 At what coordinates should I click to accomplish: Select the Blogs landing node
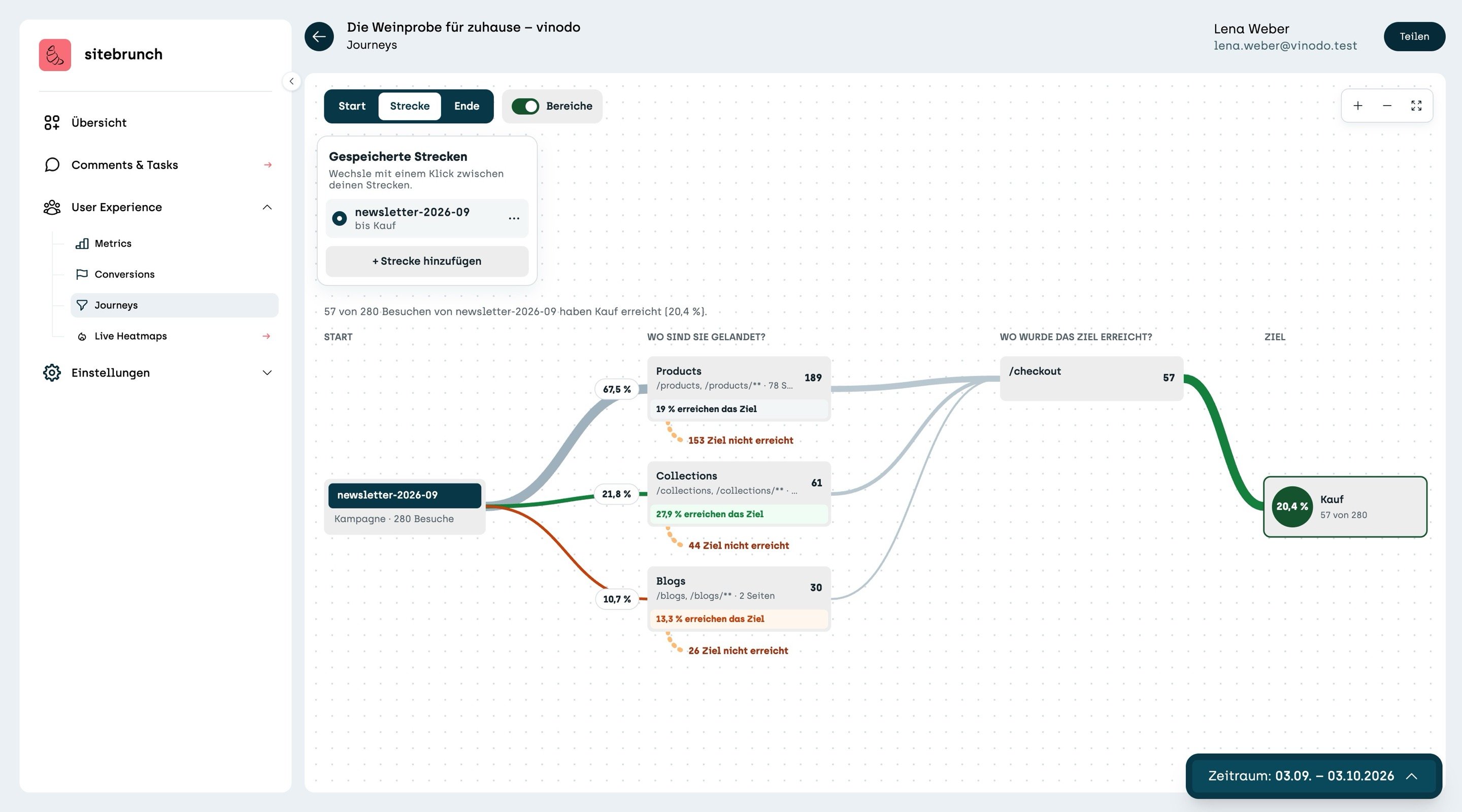739,599
